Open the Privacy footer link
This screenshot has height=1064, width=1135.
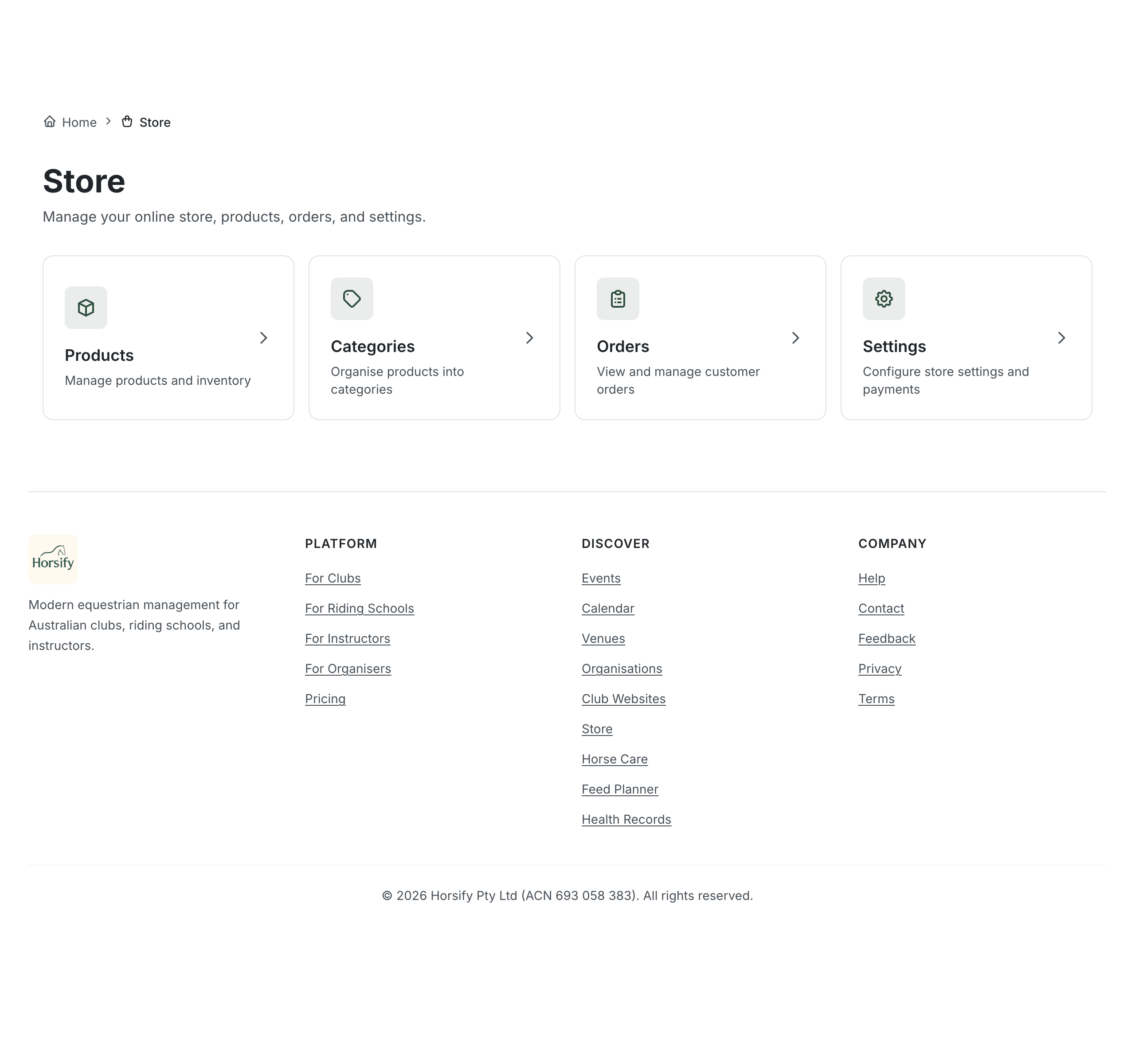[x=880, y=669]
